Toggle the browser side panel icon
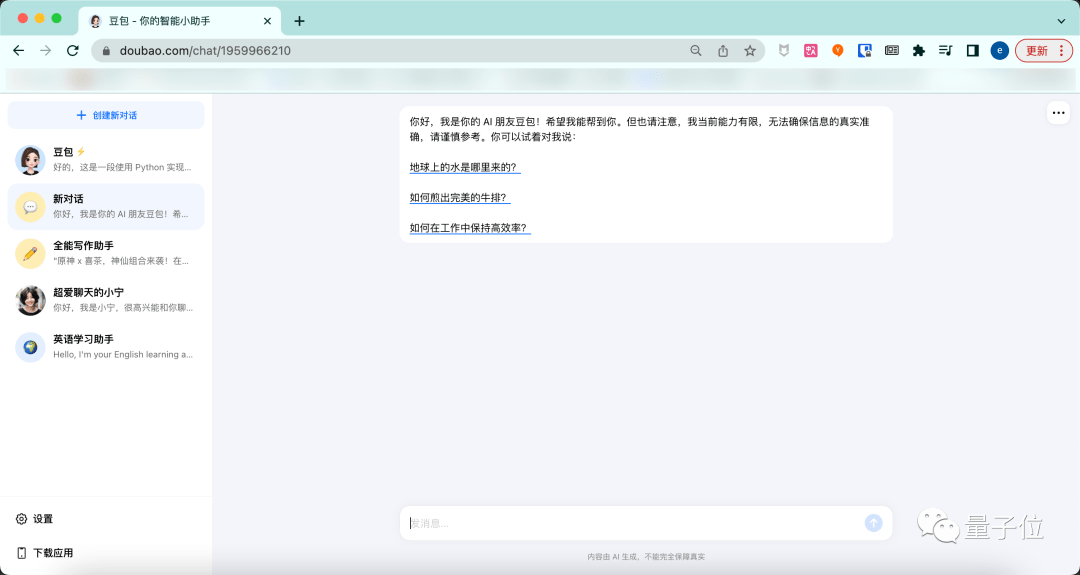 click(973, 51)
